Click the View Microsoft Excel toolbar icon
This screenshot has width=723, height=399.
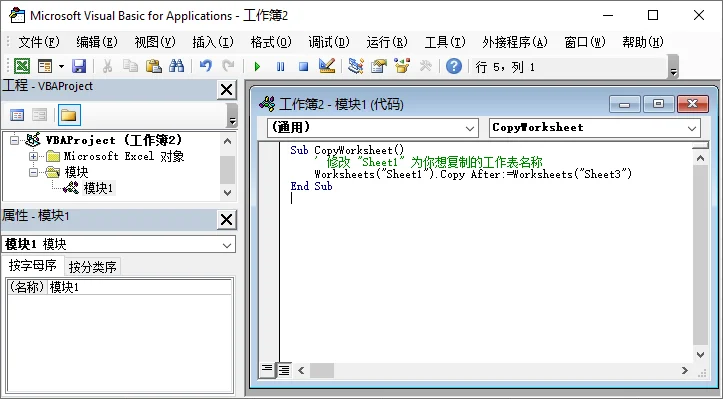[x=21, y=66]
